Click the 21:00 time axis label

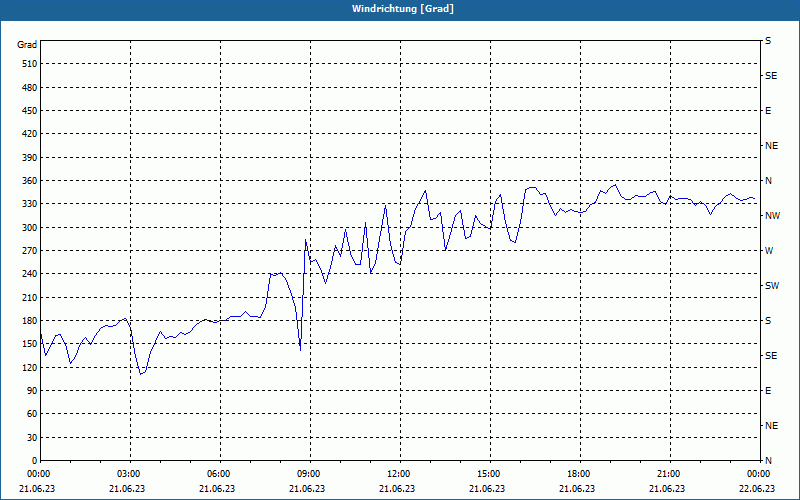[x=670, y=473]
